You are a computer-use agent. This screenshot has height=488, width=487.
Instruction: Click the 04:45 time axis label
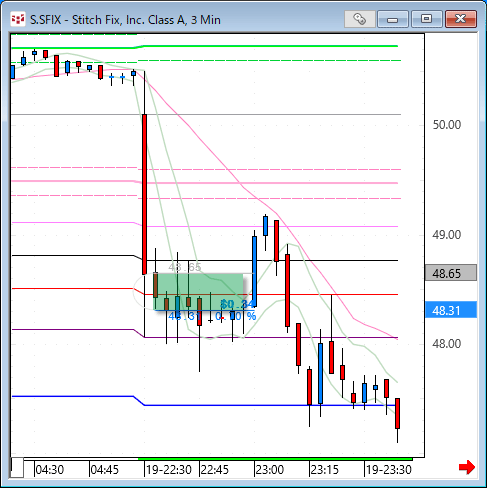[x=104, y=470]
